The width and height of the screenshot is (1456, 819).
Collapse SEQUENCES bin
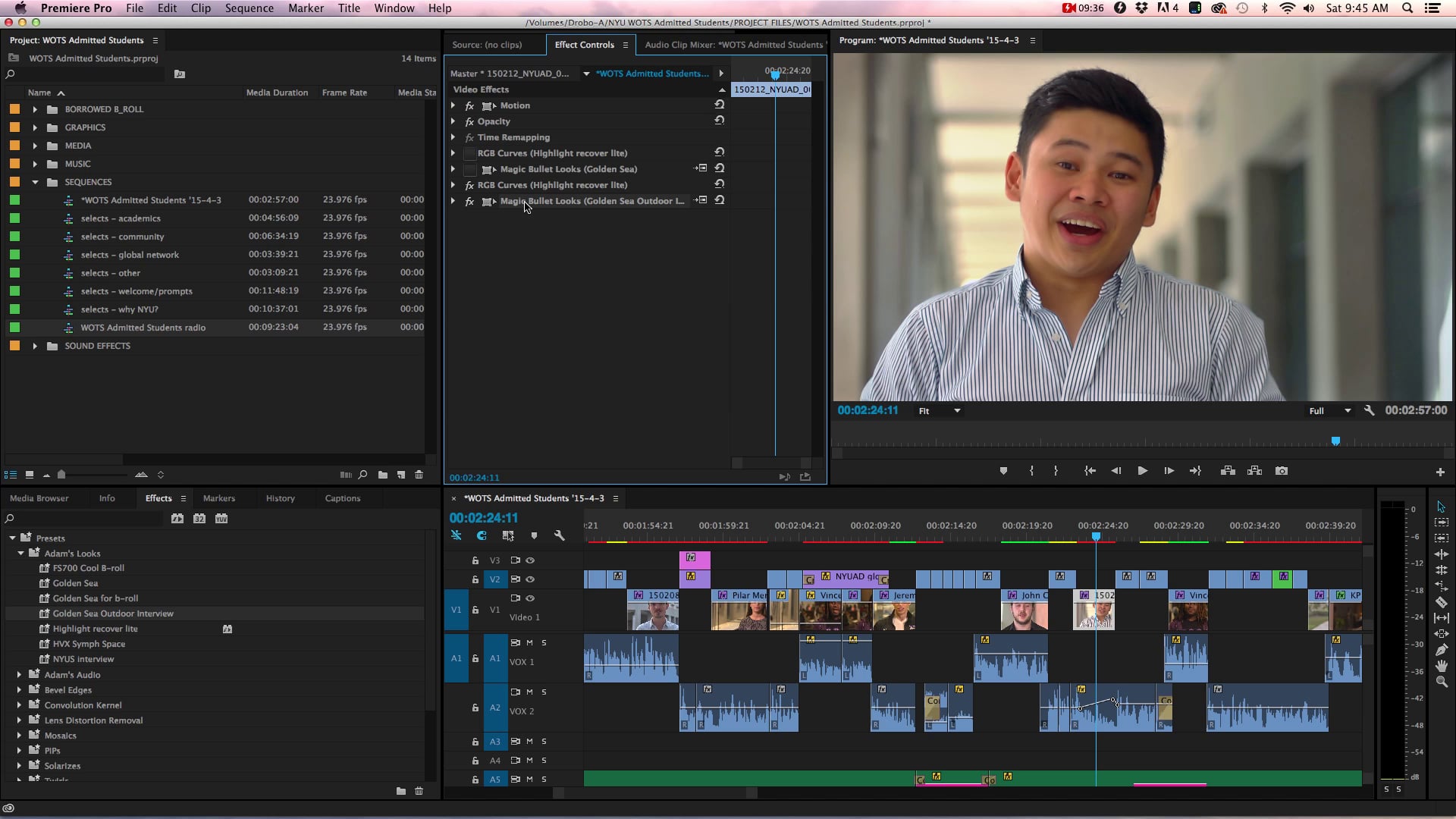pos(35,182)
